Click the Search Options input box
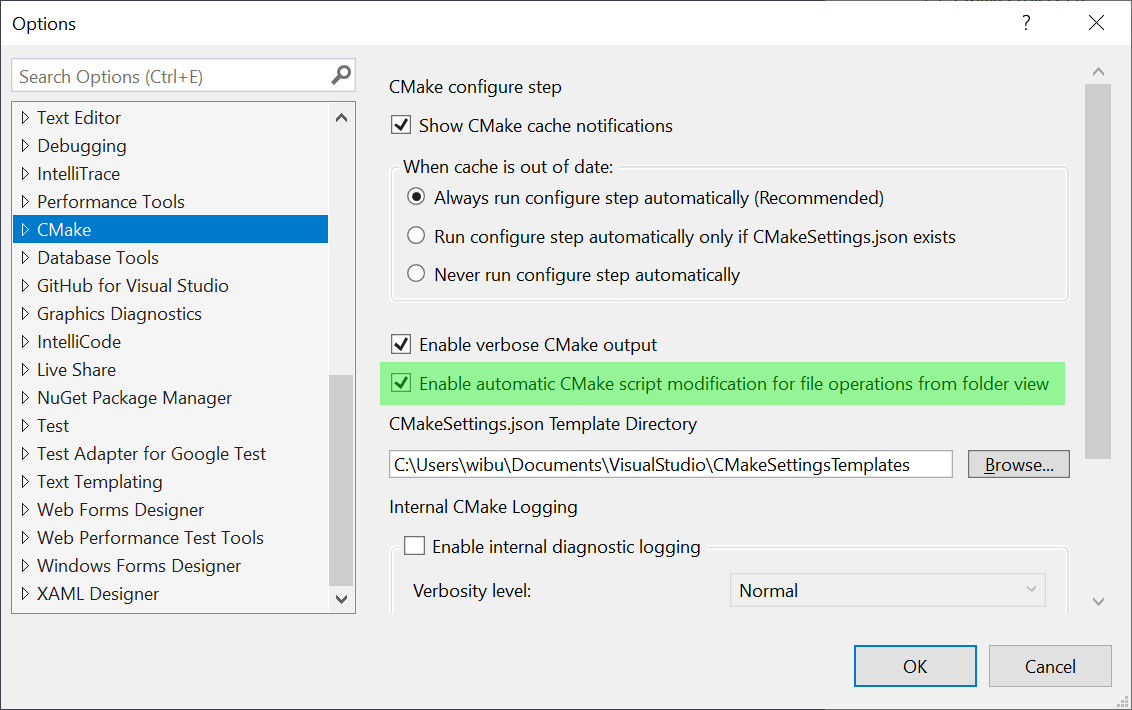The image size is (1132, 710). pos(170,75)
